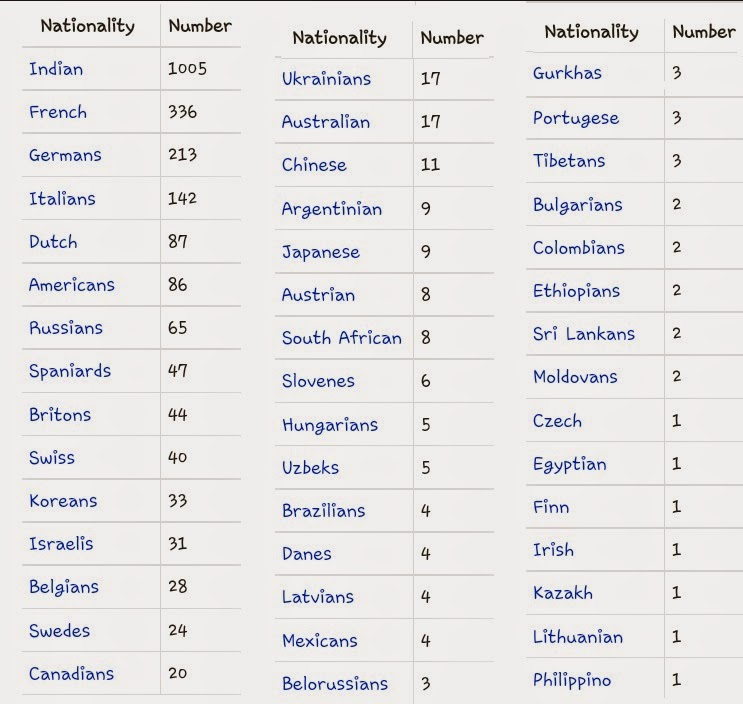Open the Ukrainians link

tap(326, 78)
